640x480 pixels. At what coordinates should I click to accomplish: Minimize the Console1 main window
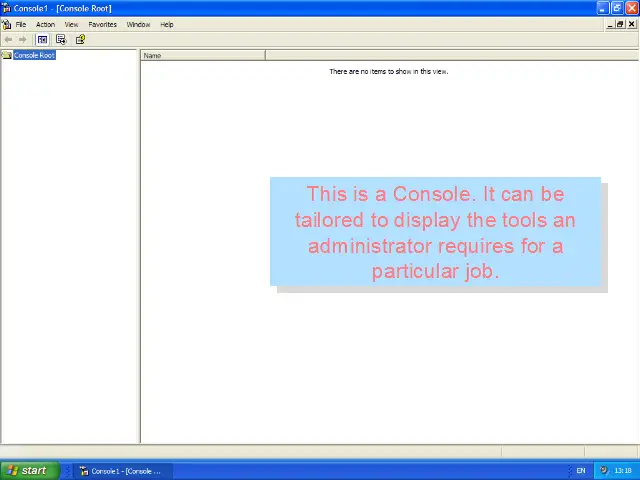(x=603, y=8)
